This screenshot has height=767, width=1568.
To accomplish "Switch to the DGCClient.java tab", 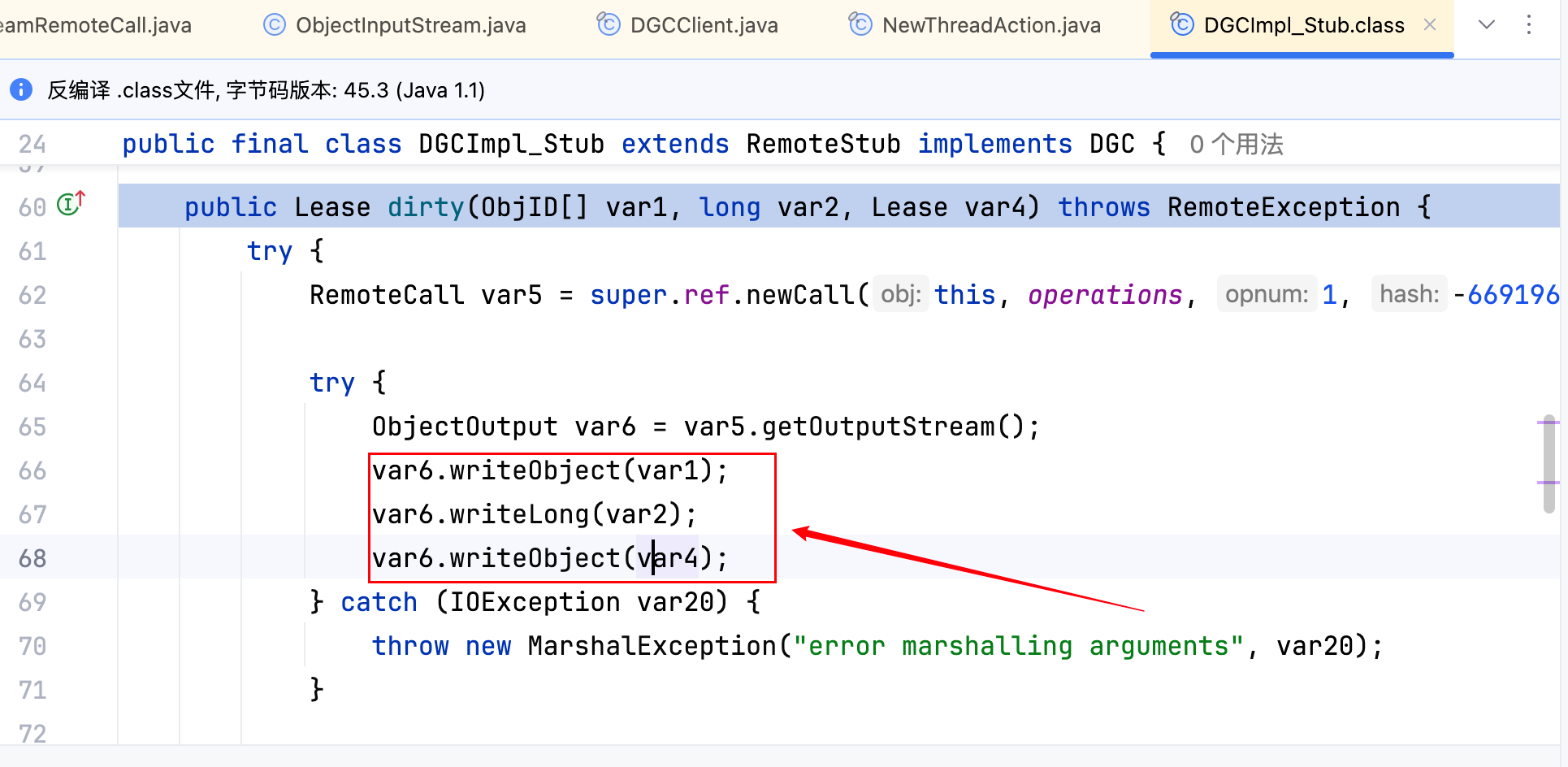I will (704, 25).
